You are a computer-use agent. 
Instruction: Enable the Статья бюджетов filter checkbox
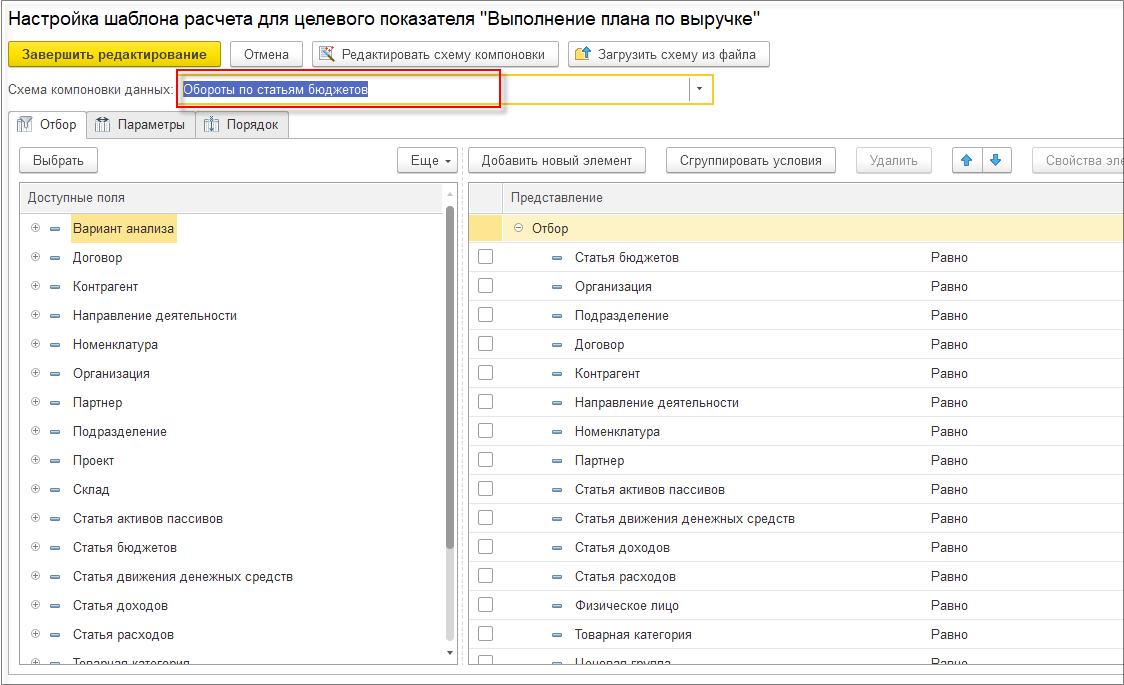click(x=485, y=257)
